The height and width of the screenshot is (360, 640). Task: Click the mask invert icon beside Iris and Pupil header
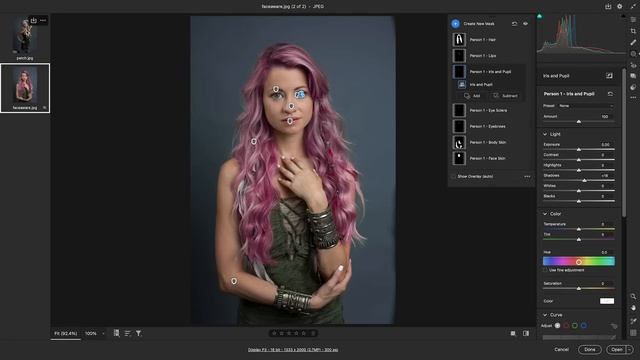(609, 76)
